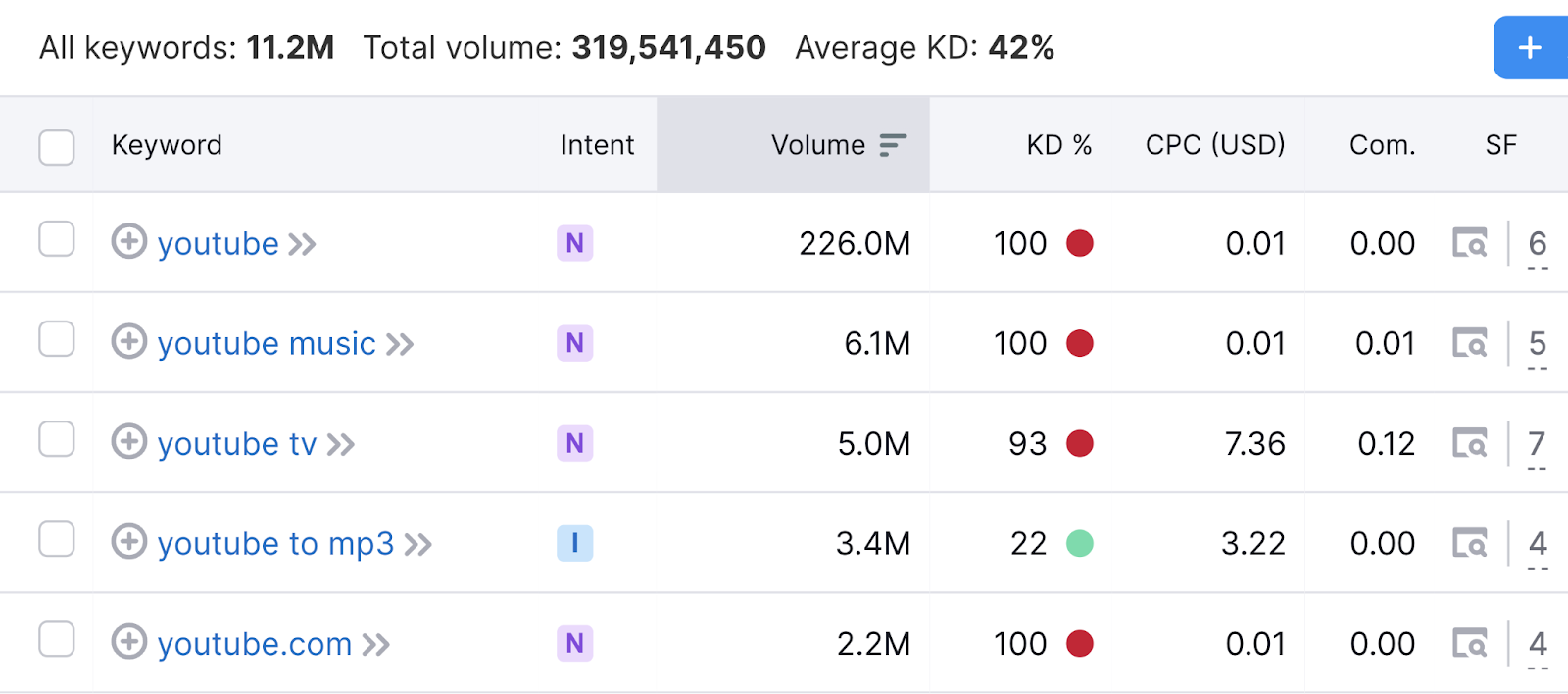Click the green KD dot for youtube to mp3
The width and height of the screenshot is (1568, 694).
[1080, 543]
